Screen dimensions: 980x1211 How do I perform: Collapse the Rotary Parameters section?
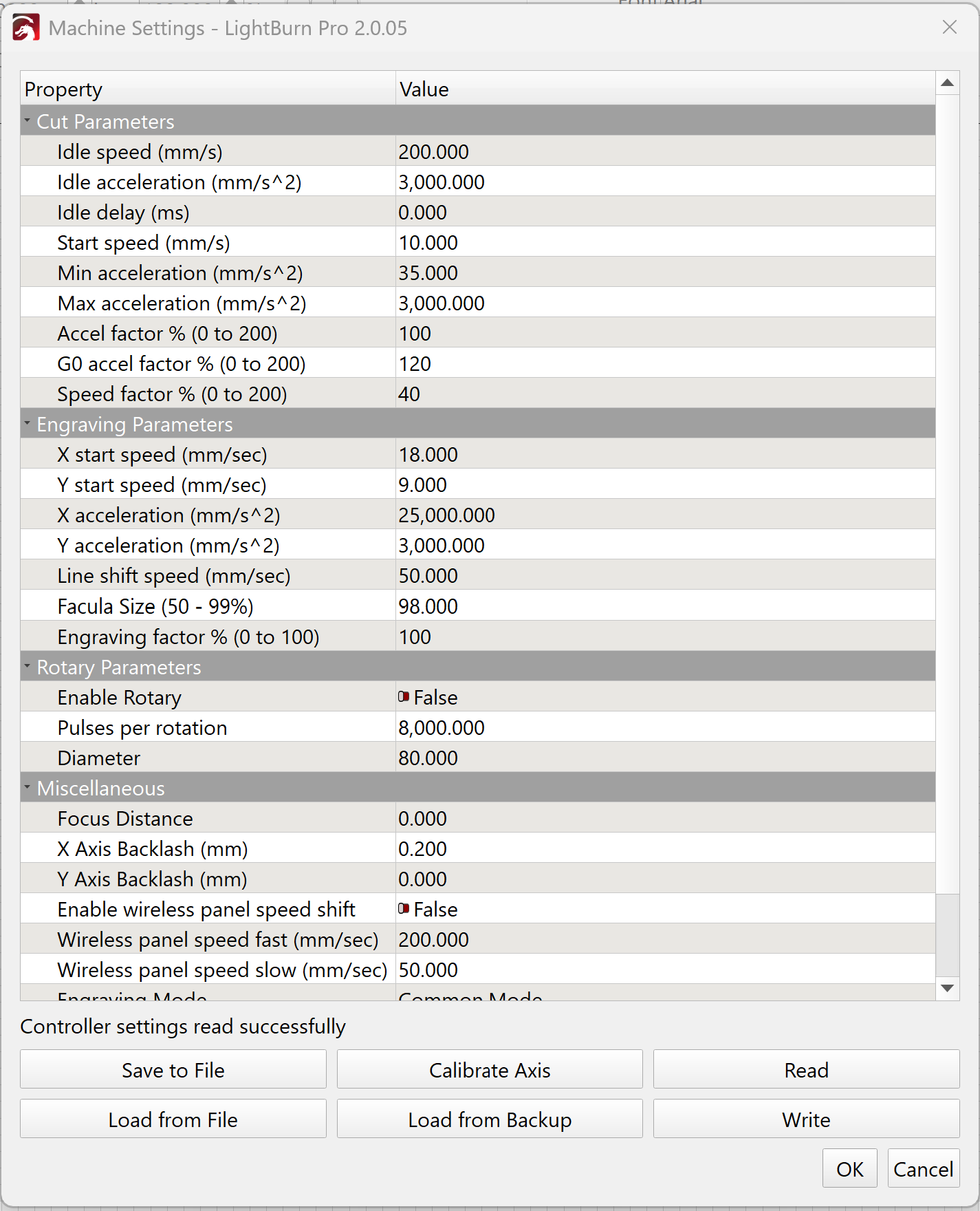(28, 667)
